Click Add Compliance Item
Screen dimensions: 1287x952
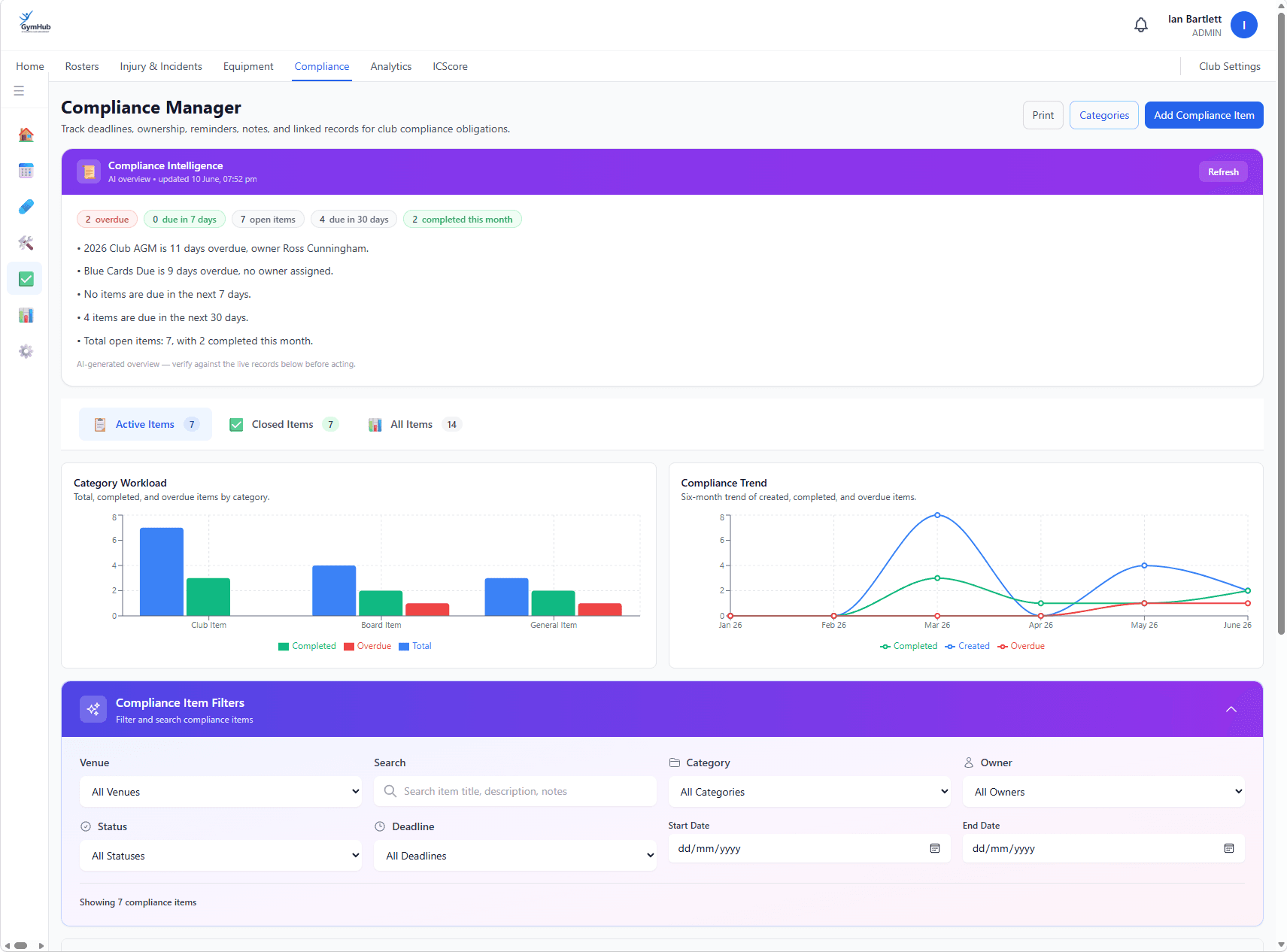1204,115
